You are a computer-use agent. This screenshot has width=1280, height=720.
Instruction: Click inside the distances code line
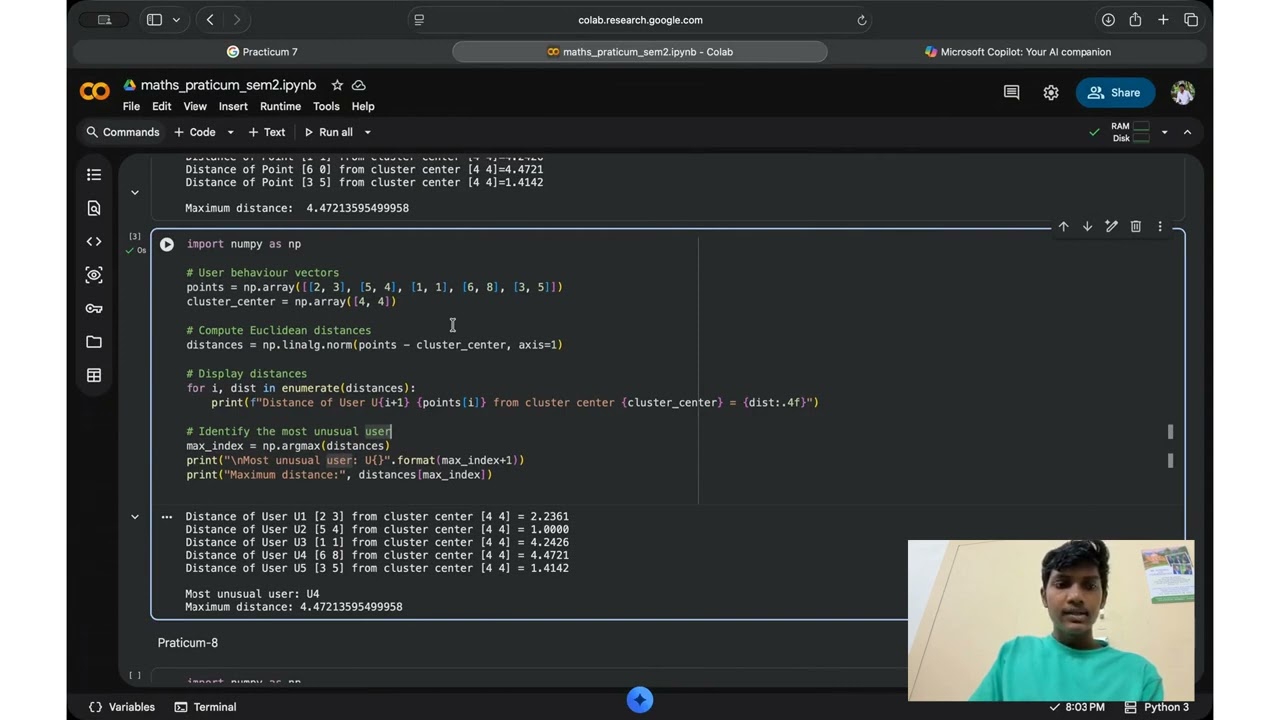point(374,345)
